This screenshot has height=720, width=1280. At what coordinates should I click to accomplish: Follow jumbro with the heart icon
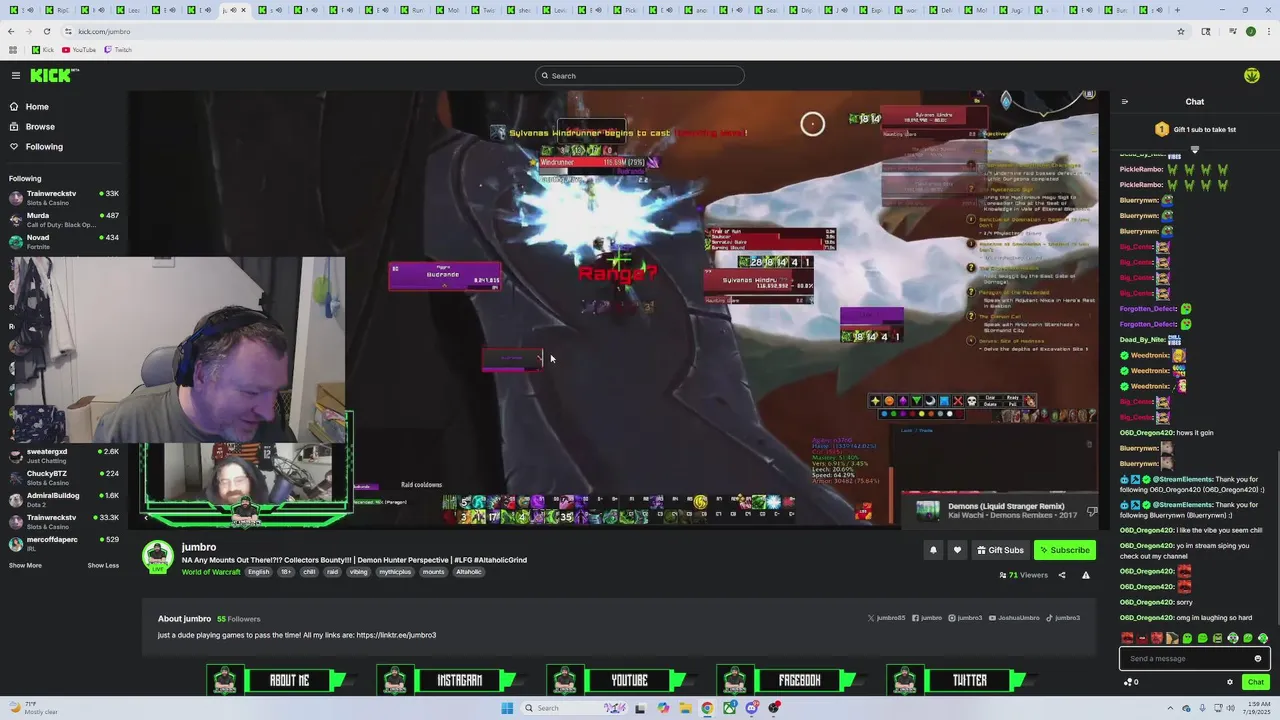tap(957, 550)
